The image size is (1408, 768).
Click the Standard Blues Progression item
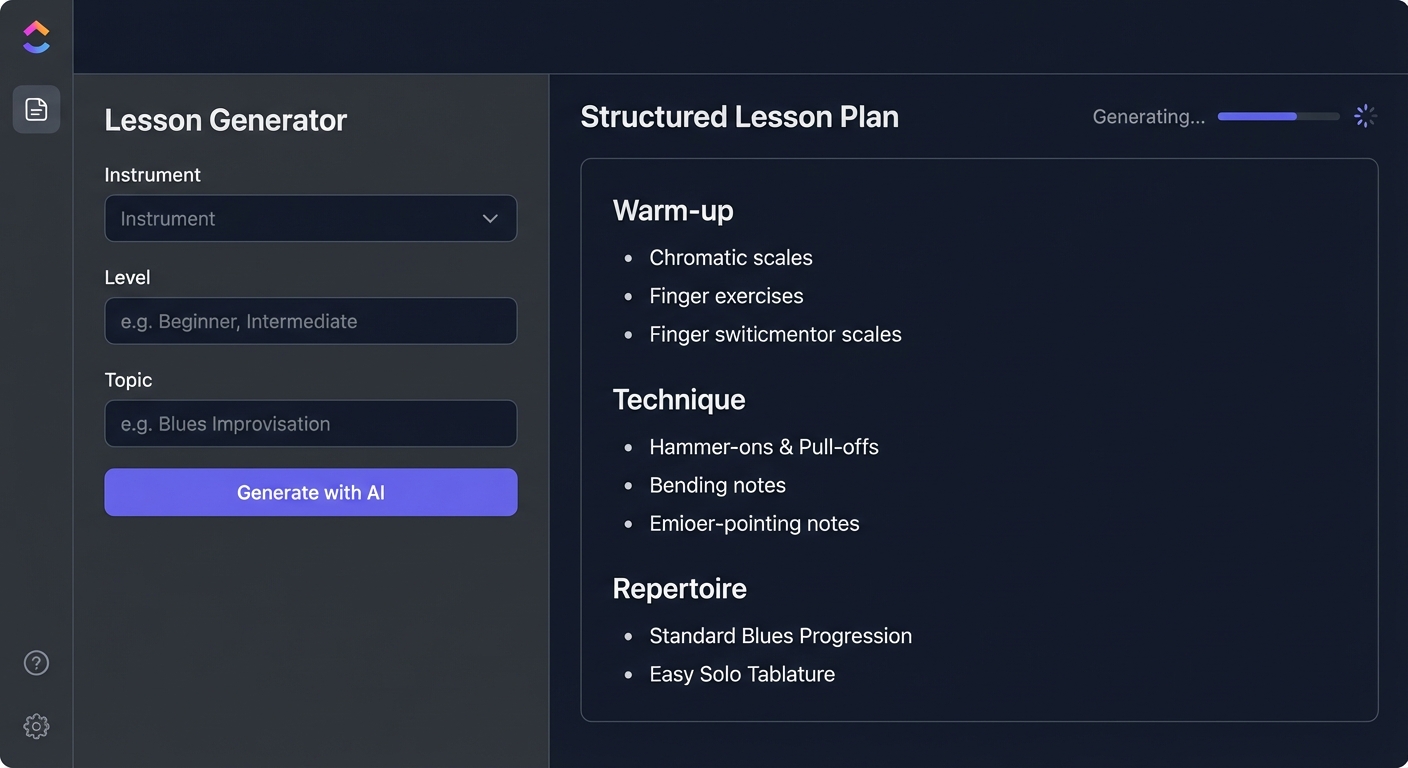click(x=781, y=636)
